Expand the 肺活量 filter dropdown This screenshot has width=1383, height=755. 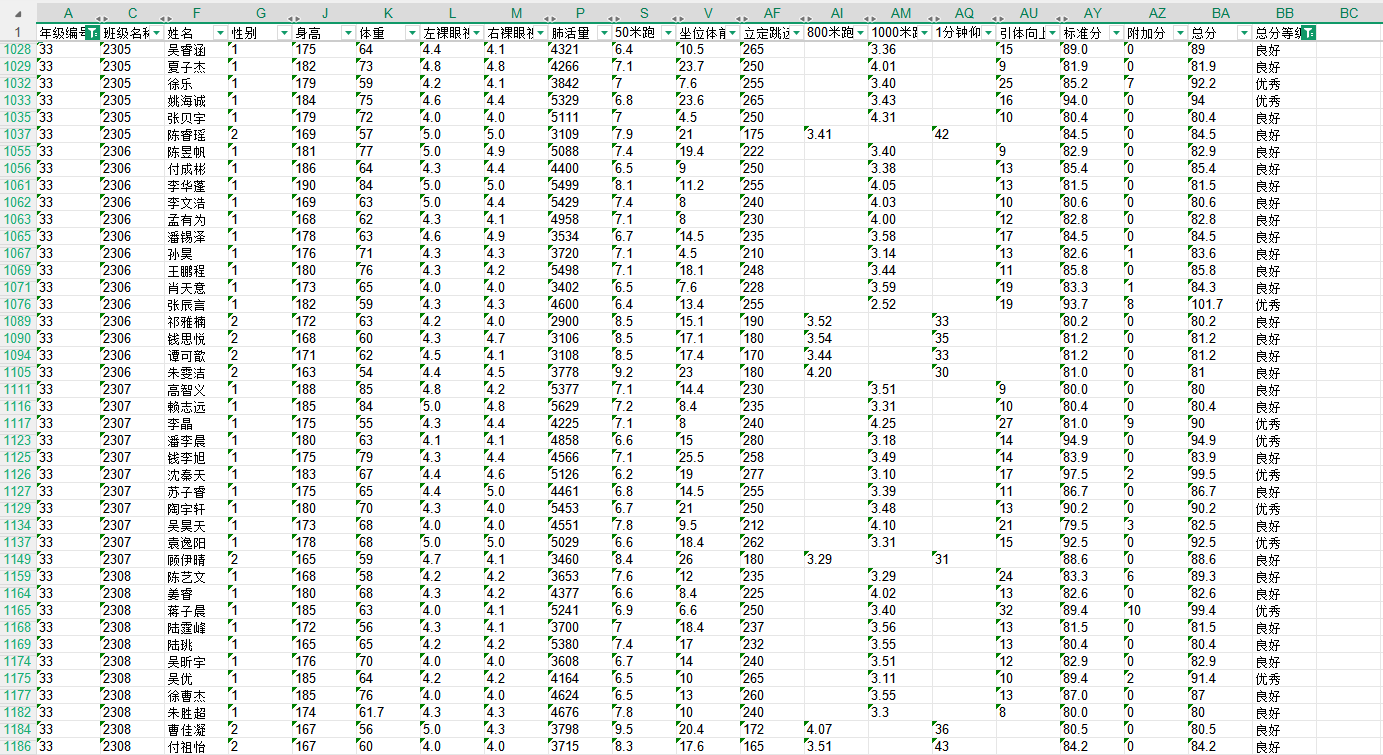pos(603,33)
